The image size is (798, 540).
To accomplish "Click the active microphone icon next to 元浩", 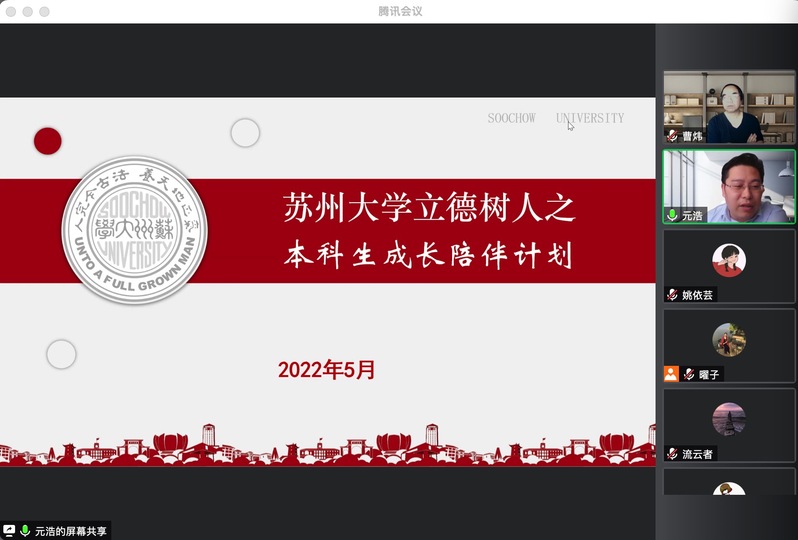I will (673, 215).
